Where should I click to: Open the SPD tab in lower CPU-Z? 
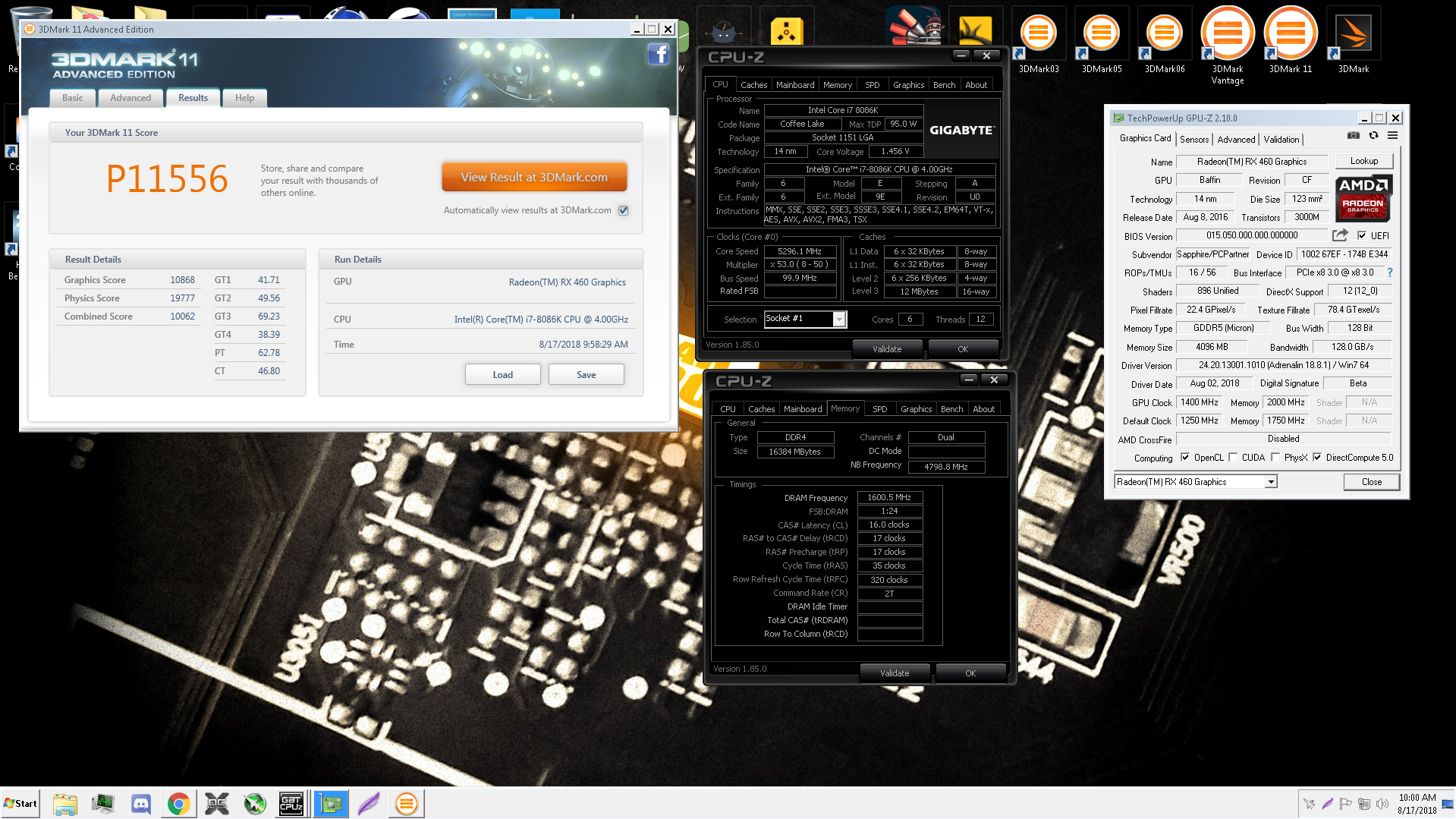880,409
